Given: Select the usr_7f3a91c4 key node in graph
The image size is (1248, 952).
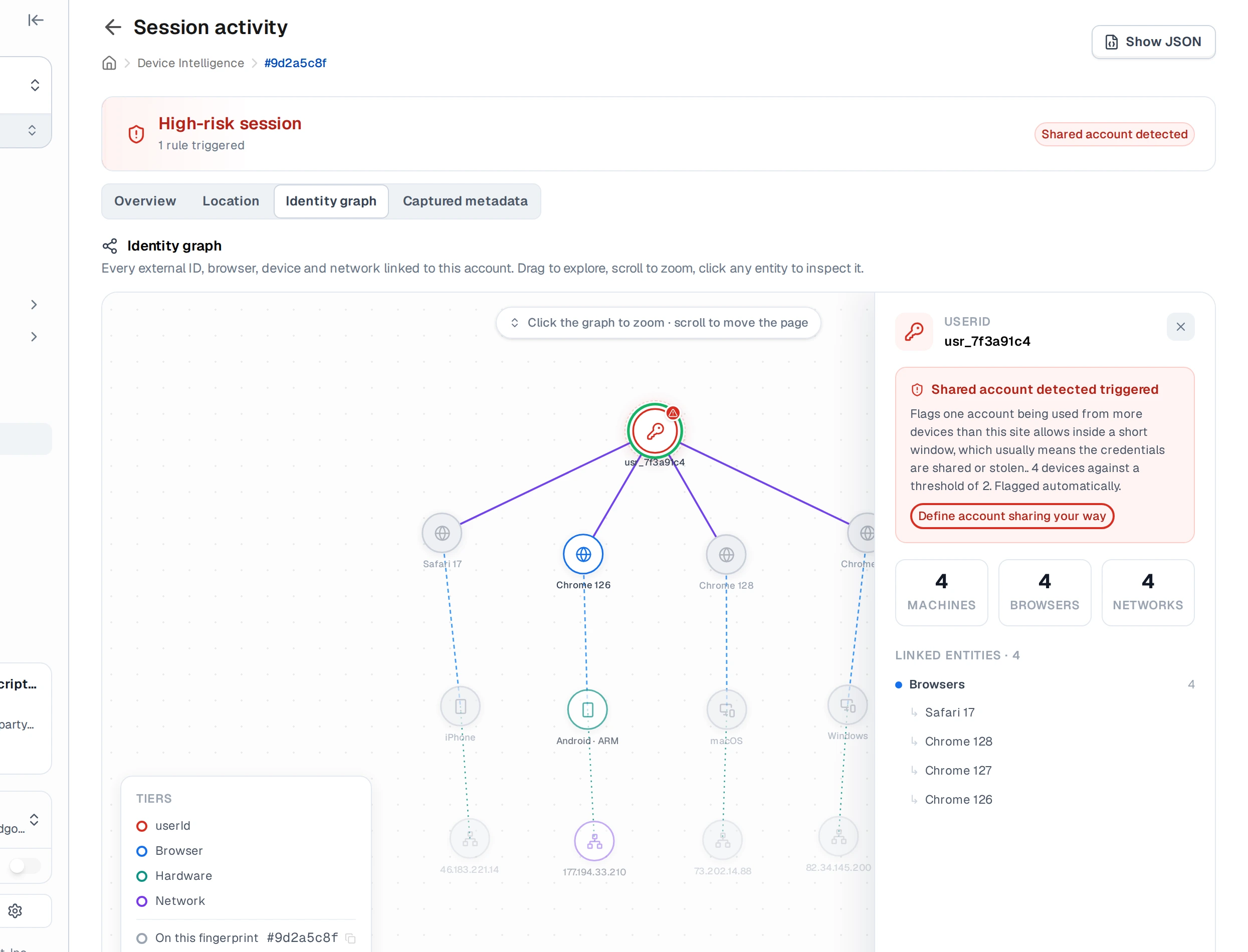Looking at the screenshot, I should tap(655, 431).
